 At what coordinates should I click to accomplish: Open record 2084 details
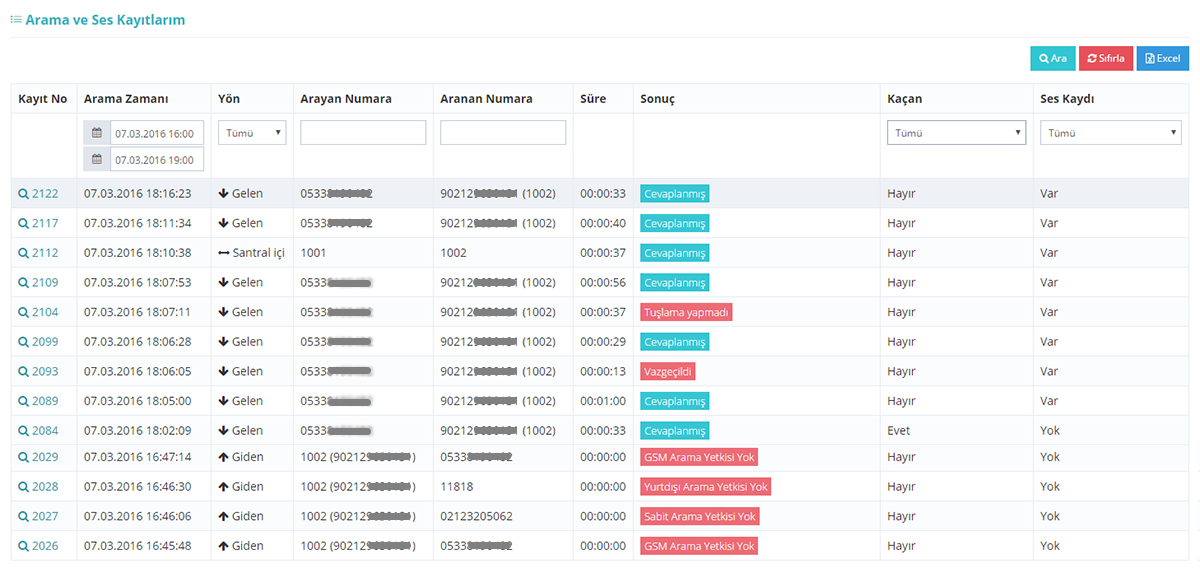[38, 431]
